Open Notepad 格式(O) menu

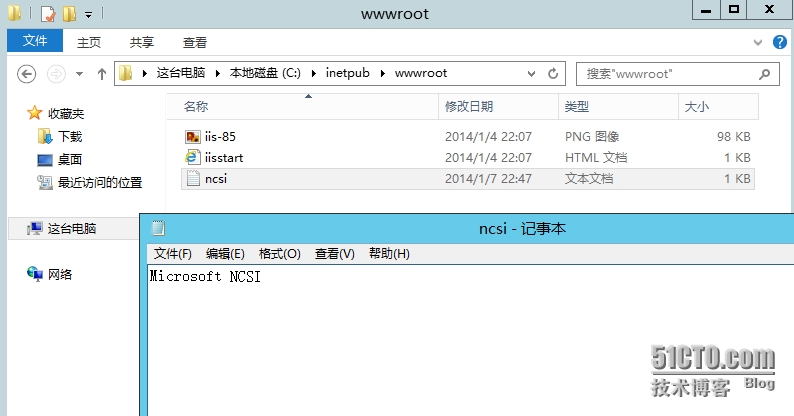click(280, 254)
